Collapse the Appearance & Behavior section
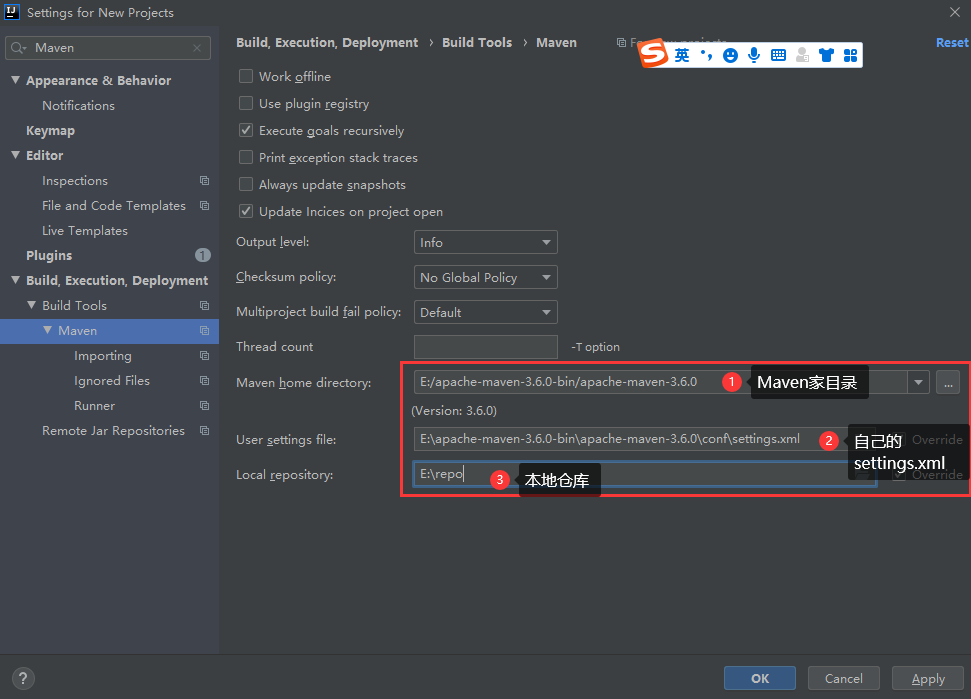 (15, 80)
